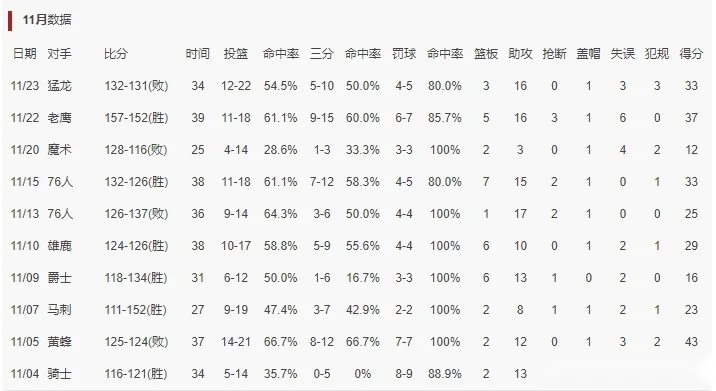Open the 老鹰 opponent entry

click(59, 117)
